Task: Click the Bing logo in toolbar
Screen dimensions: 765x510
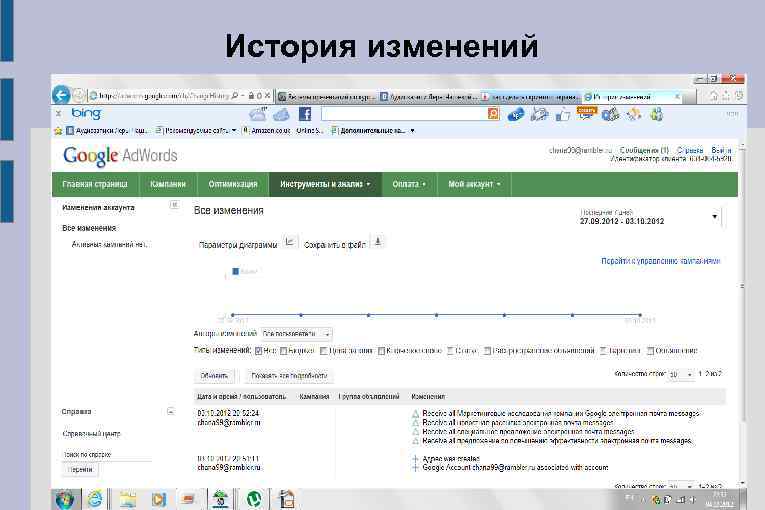Action: click(x=86, y=114)
